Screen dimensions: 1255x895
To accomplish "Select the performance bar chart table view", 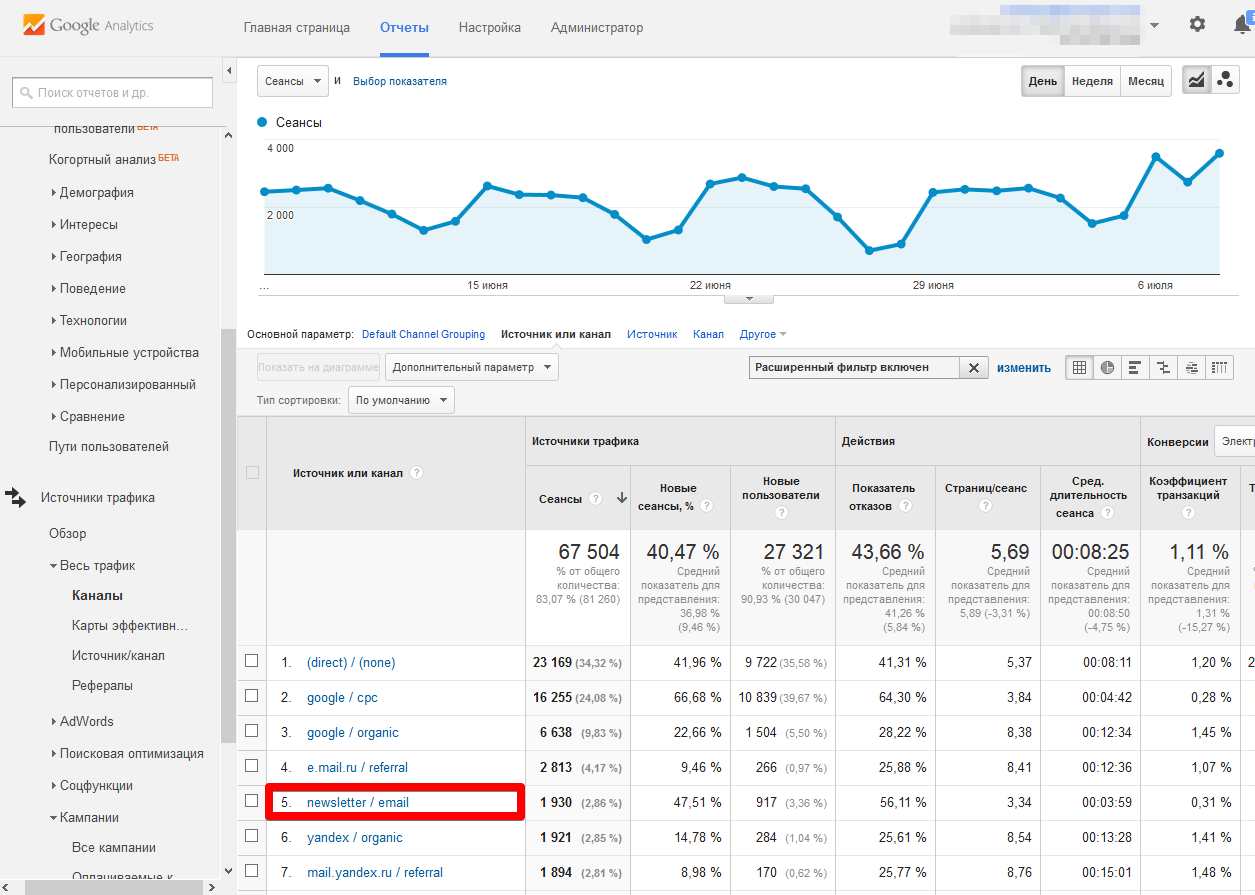I will (1135, 367).
